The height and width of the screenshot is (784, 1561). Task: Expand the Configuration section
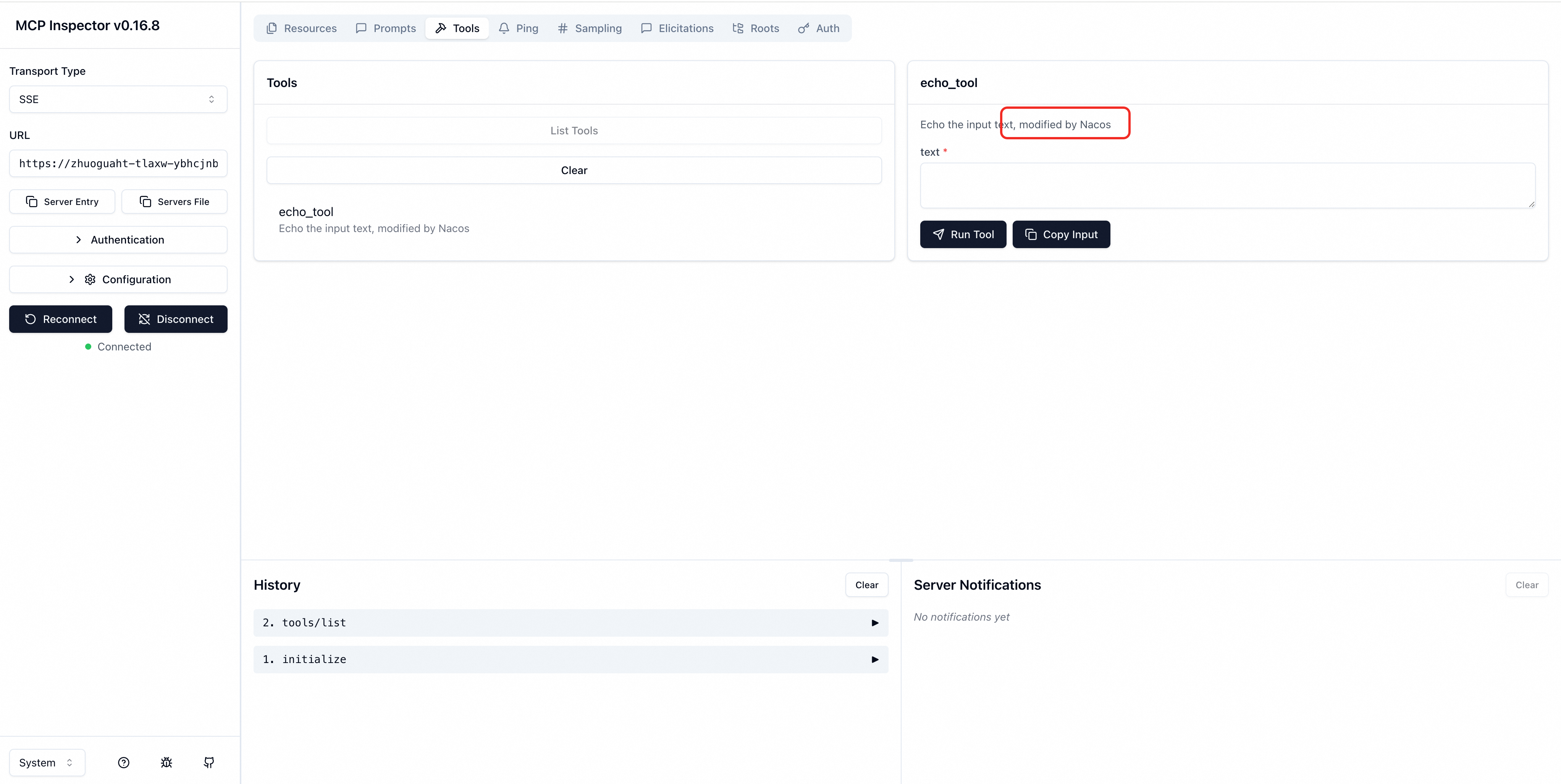pyautogui.click(x=118, y=279)
